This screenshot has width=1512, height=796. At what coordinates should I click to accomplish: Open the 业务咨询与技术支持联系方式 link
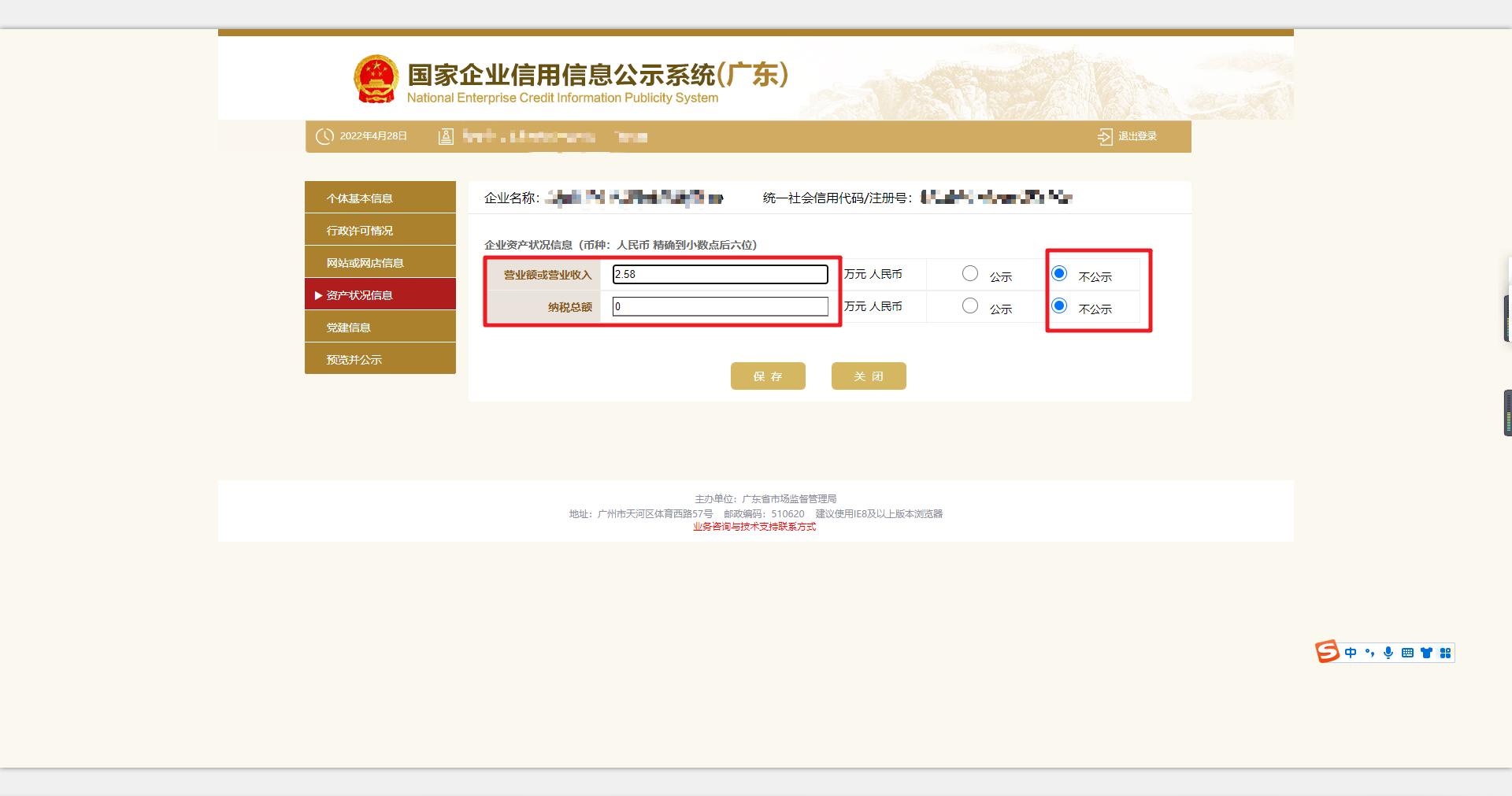click(x=754, y=527)
